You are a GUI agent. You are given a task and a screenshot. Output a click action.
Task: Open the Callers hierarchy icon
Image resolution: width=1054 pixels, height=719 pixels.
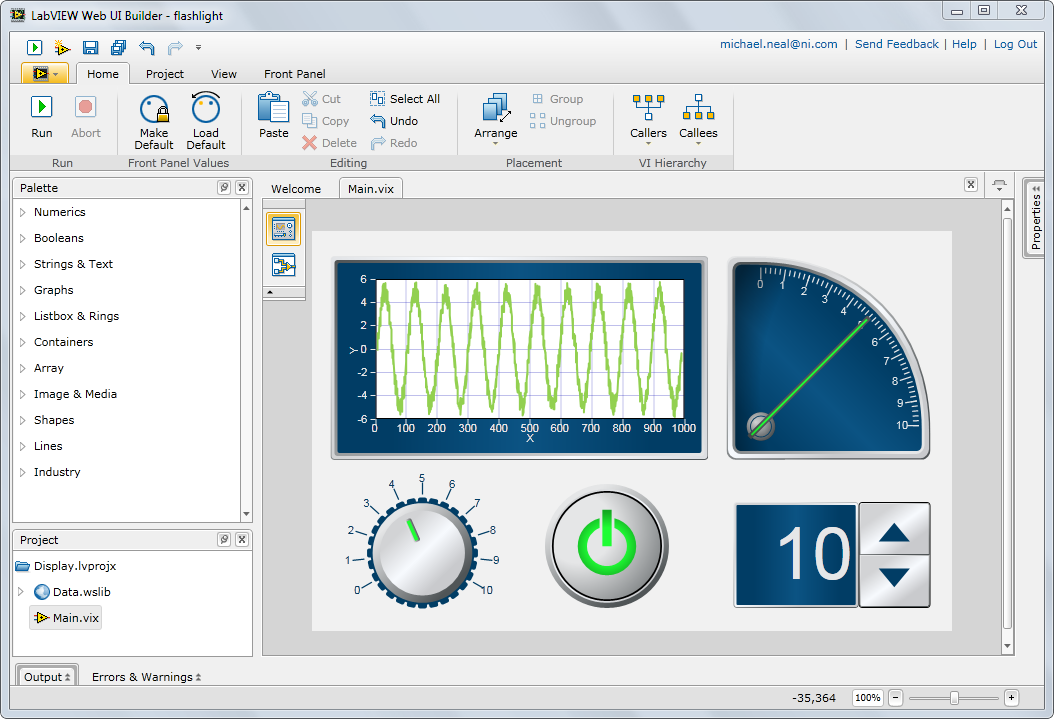pos(648,108)
